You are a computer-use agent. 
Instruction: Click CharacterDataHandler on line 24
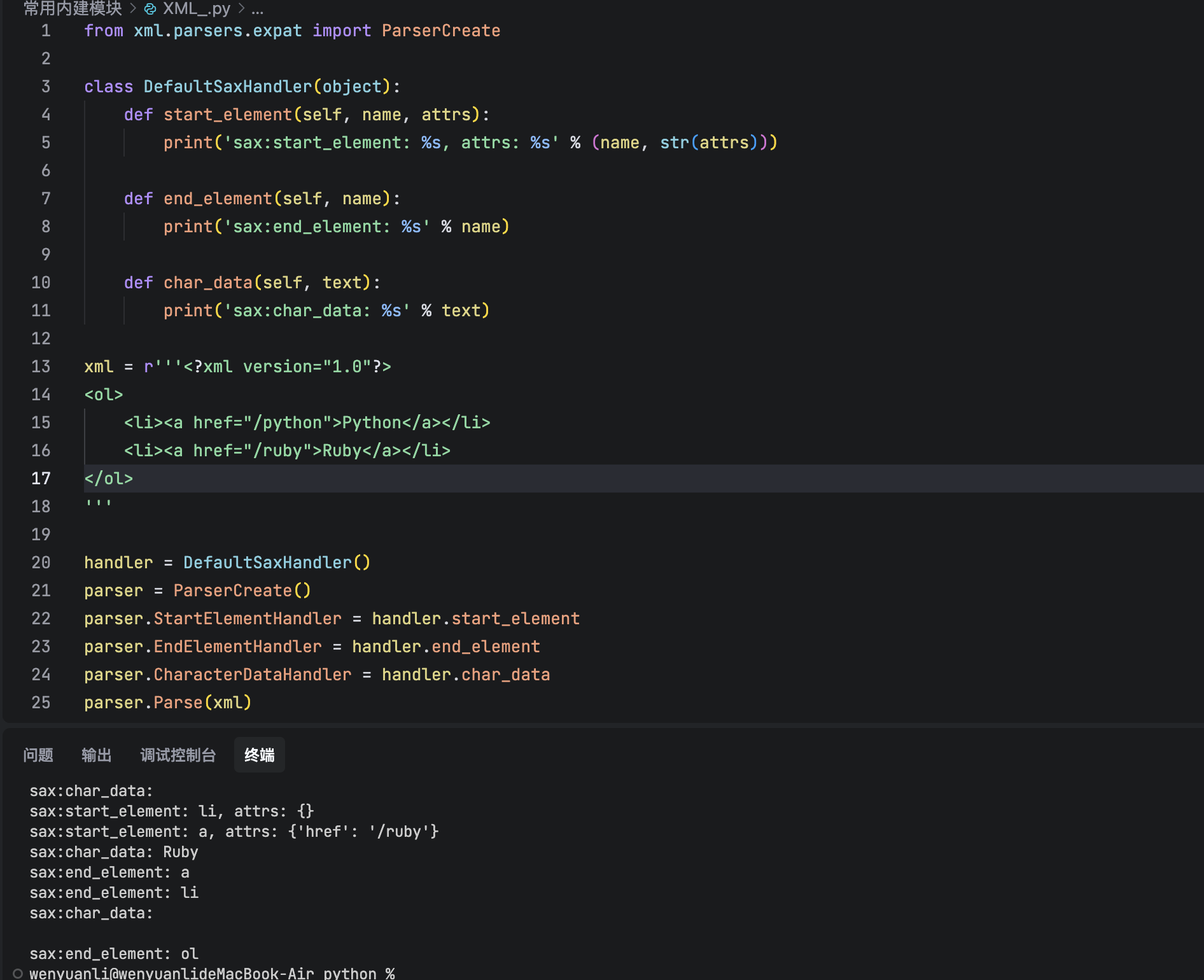(253, 675)
